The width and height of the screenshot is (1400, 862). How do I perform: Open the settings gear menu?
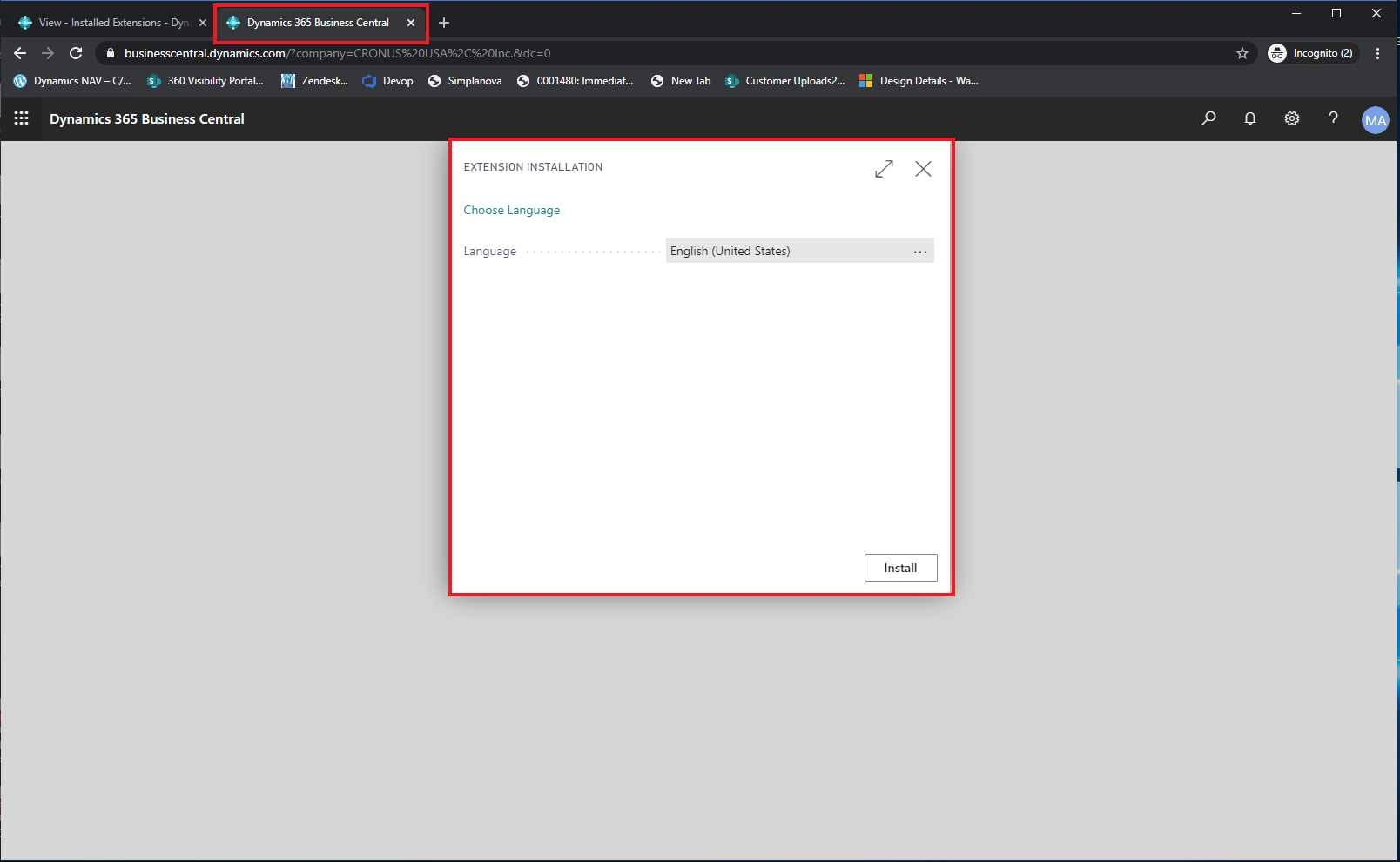click(1292, 118)
